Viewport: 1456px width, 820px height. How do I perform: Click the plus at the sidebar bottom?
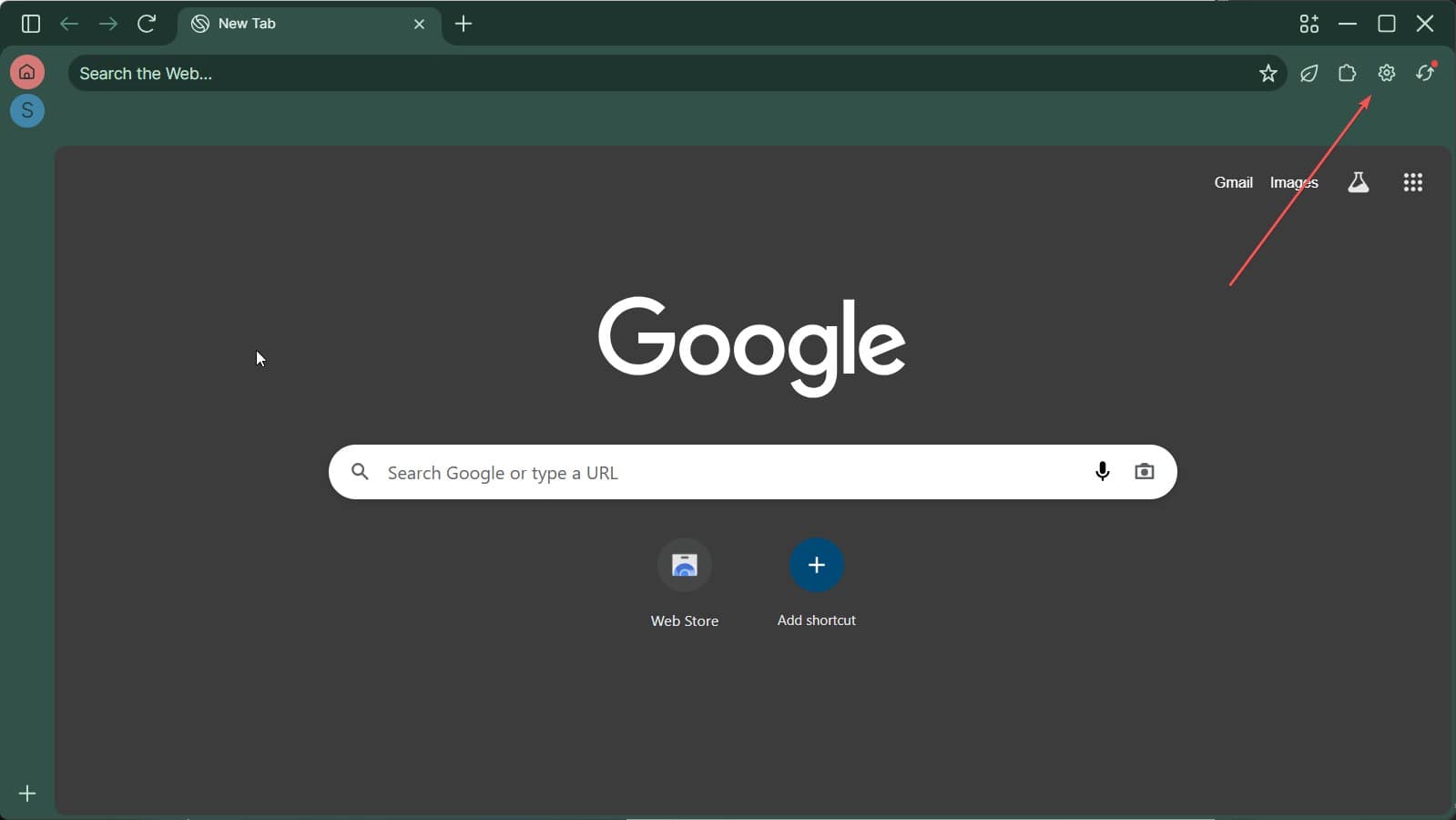click(x=27, y=794)
